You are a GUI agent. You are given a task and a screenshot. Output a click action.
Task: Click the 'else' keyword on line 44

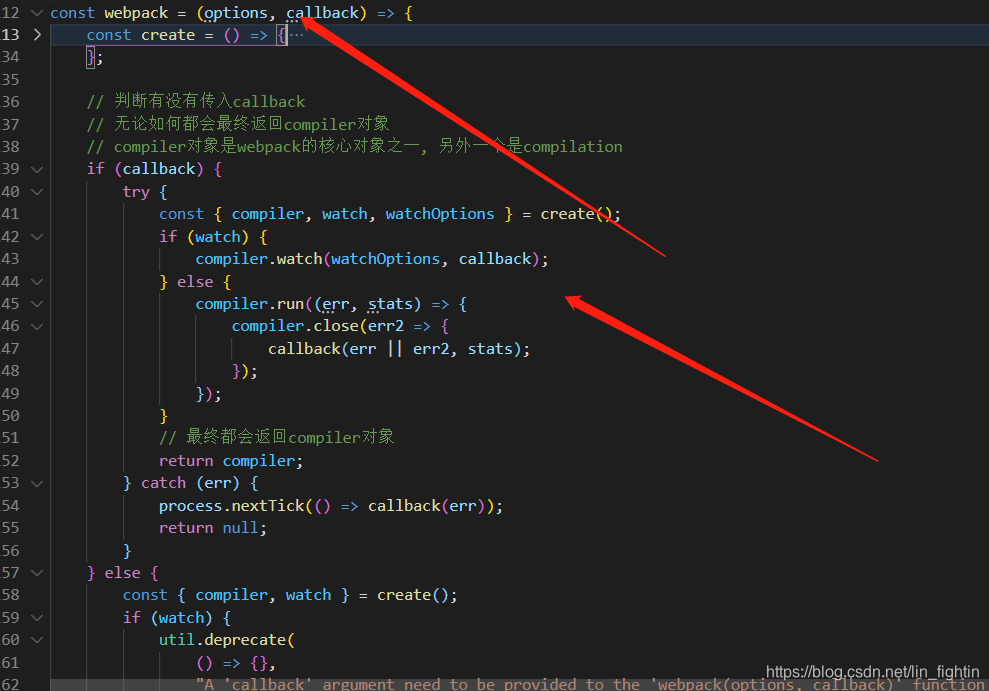point(195,281)
